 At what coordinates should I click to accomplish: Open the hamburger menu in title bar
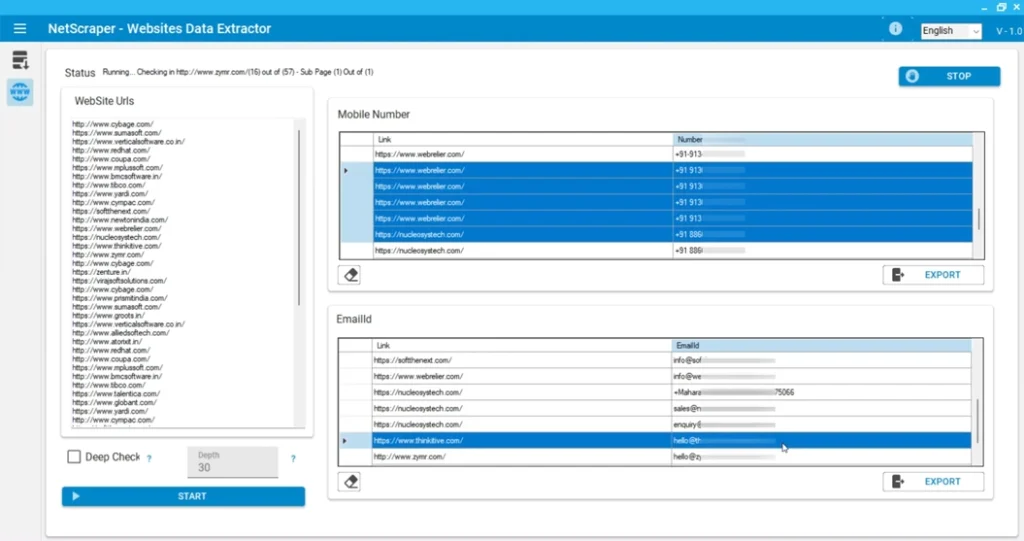pyautogui.click(x=20, y=29)
